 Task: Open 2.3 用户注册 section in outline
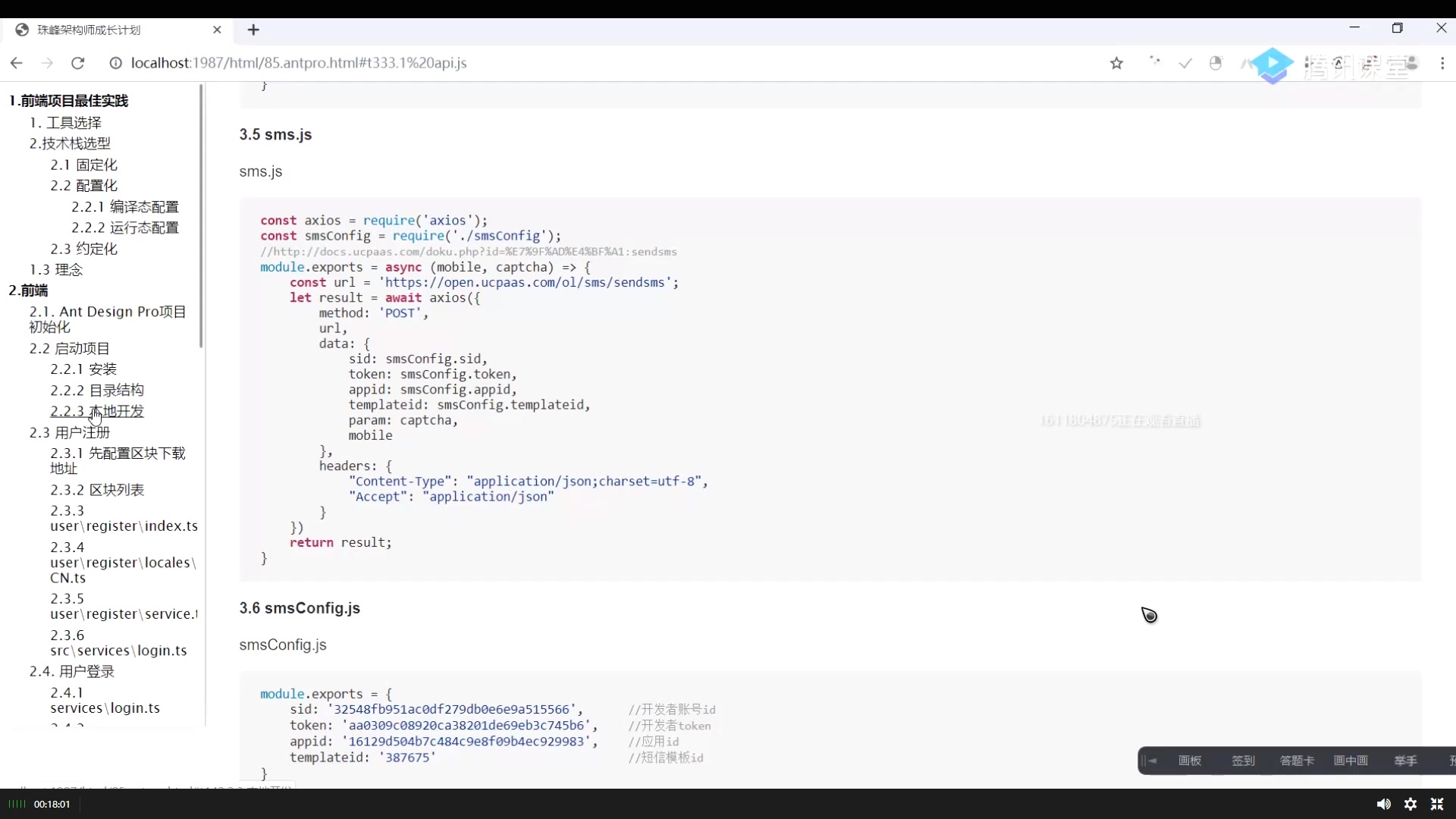[70, 432]
